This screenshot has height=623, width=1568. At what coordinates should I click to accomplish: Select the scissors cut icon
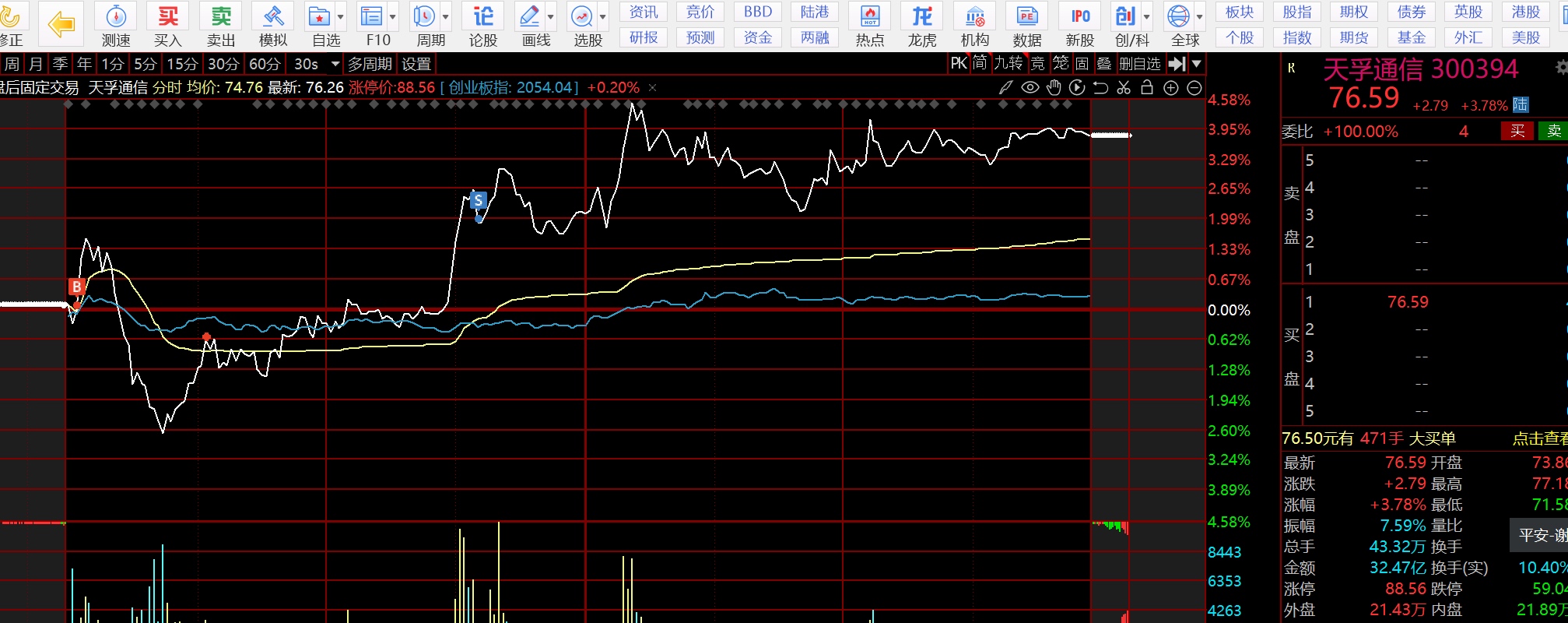click(x=1124, y=88)
